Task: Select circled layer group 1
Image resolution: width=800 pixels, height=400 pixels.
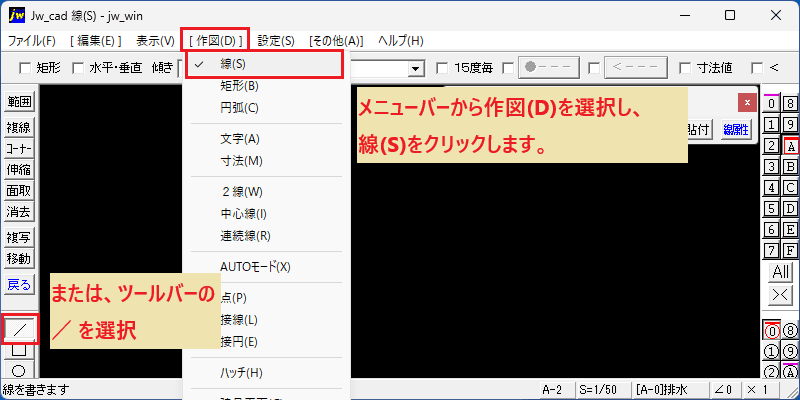Action: 772,352
